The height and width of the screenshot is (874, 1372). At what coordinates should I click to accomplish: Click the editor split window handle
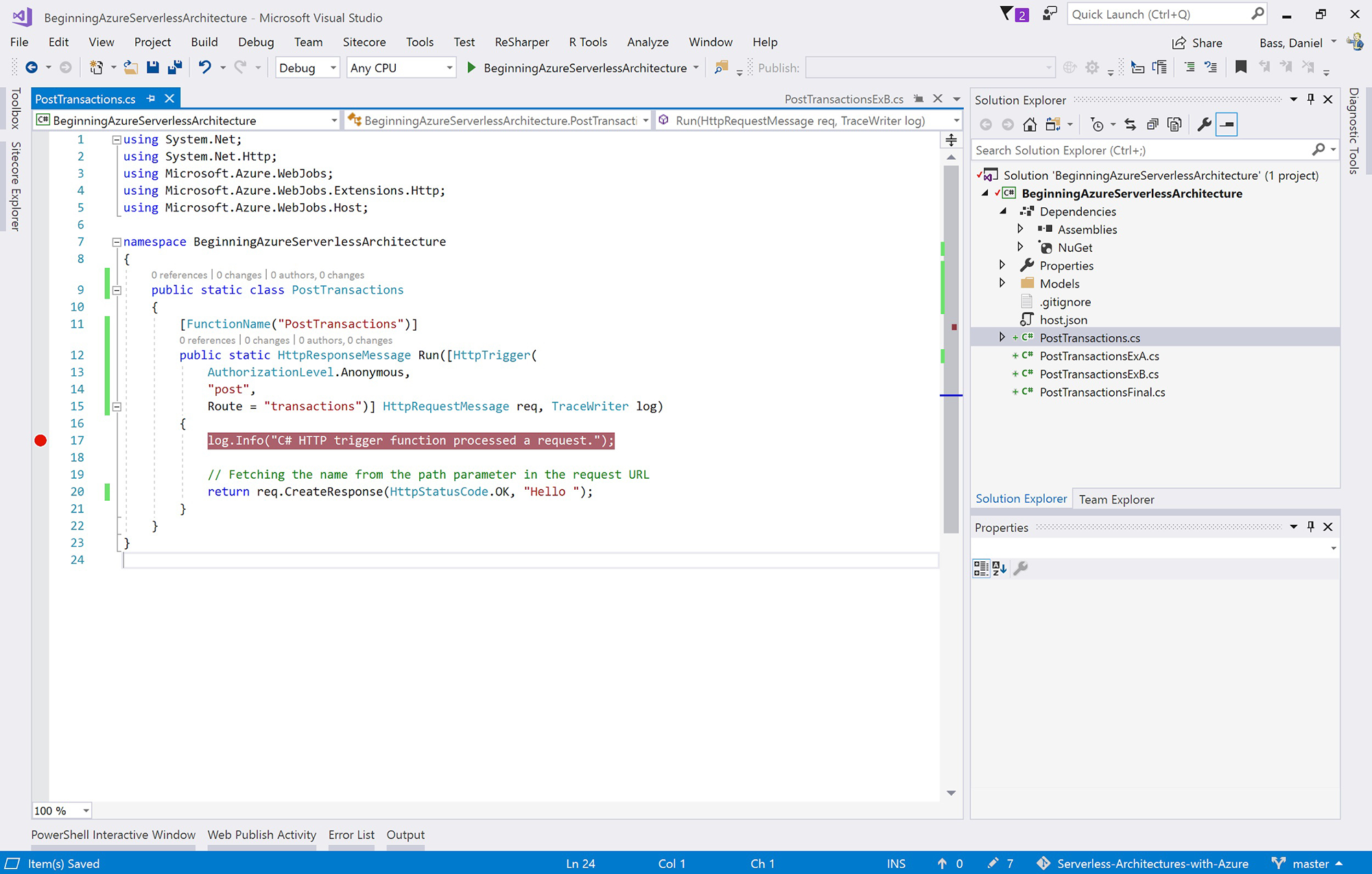coord(951,140)
